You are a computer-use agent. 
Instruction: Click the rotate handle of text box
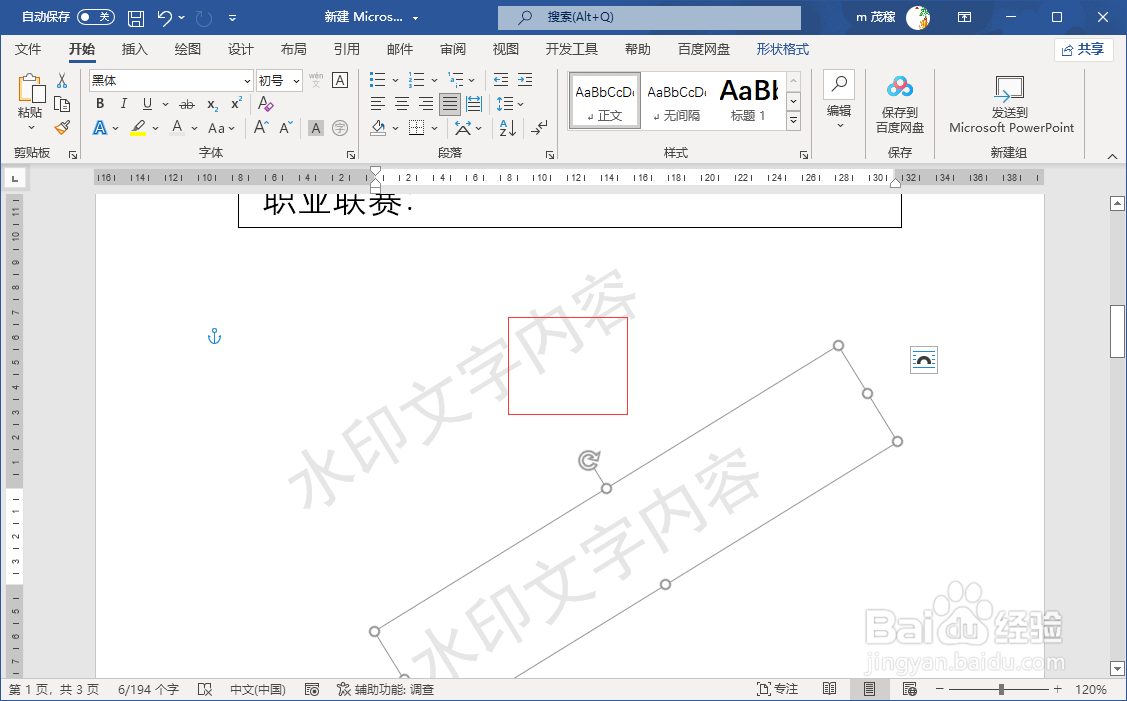tap(589, 460)
